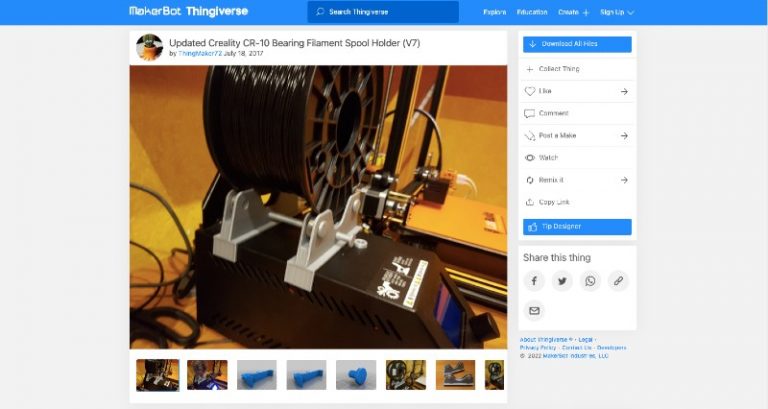This screenshot has width=768, height=409.
Task: Select the partially visible last thumbnail
Action: [494, 375]
